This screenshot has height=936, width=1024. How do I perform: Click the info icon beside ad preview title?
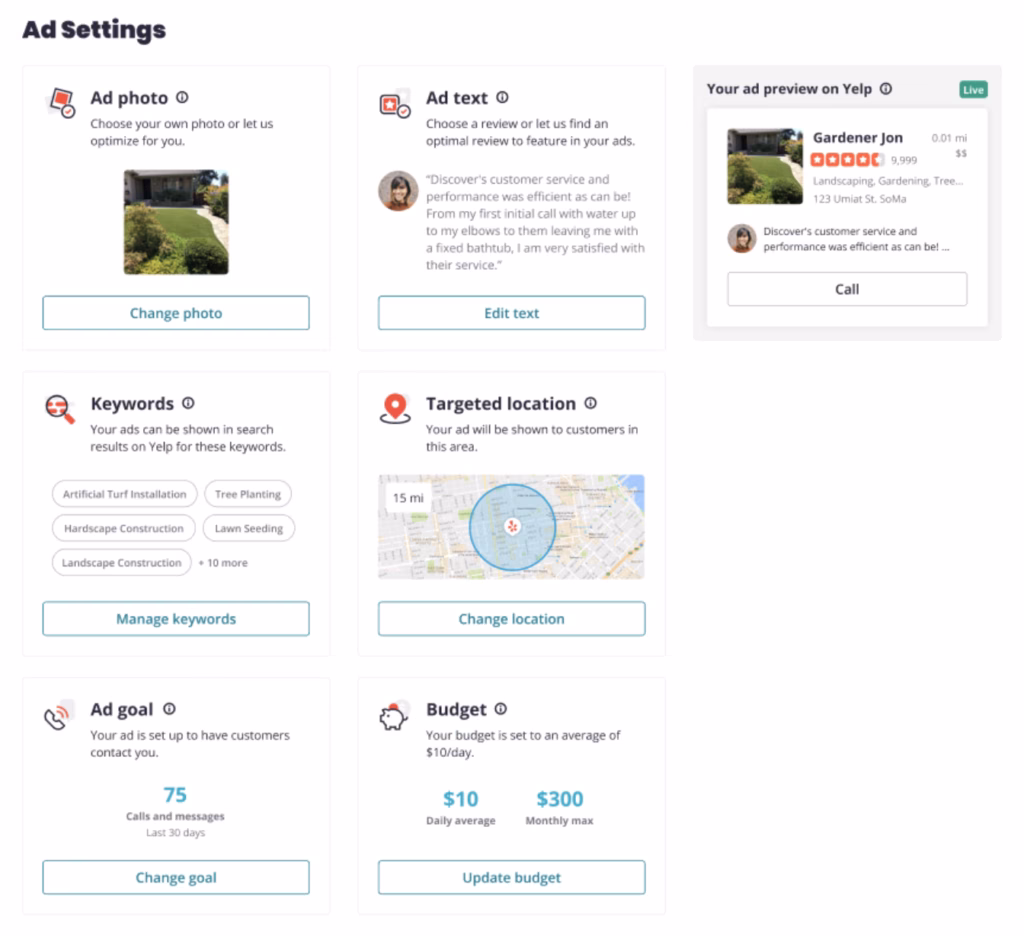(x=886, y=89)
